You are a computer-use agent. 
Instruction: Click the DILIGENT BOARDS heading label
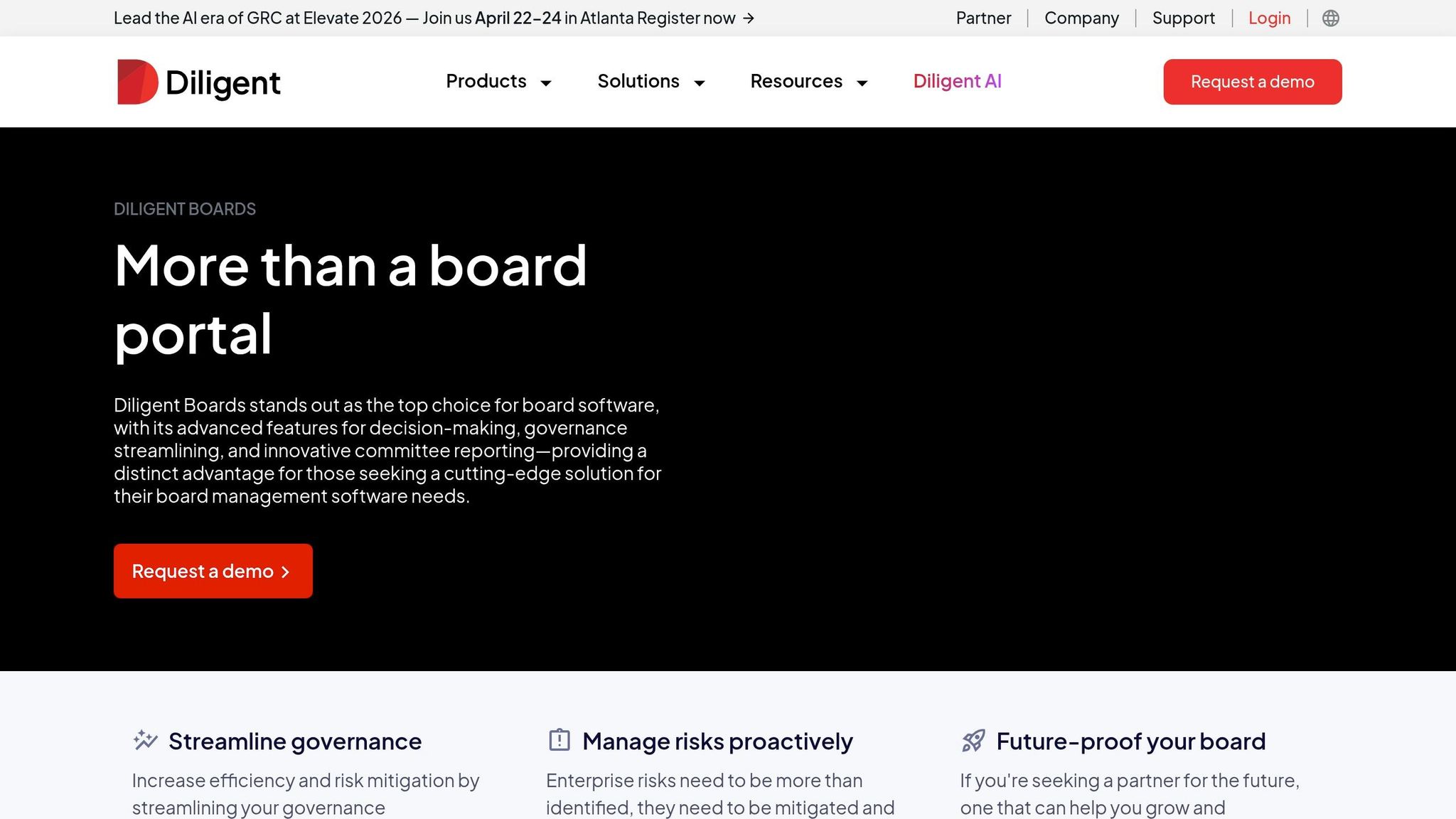pos(184,208)
